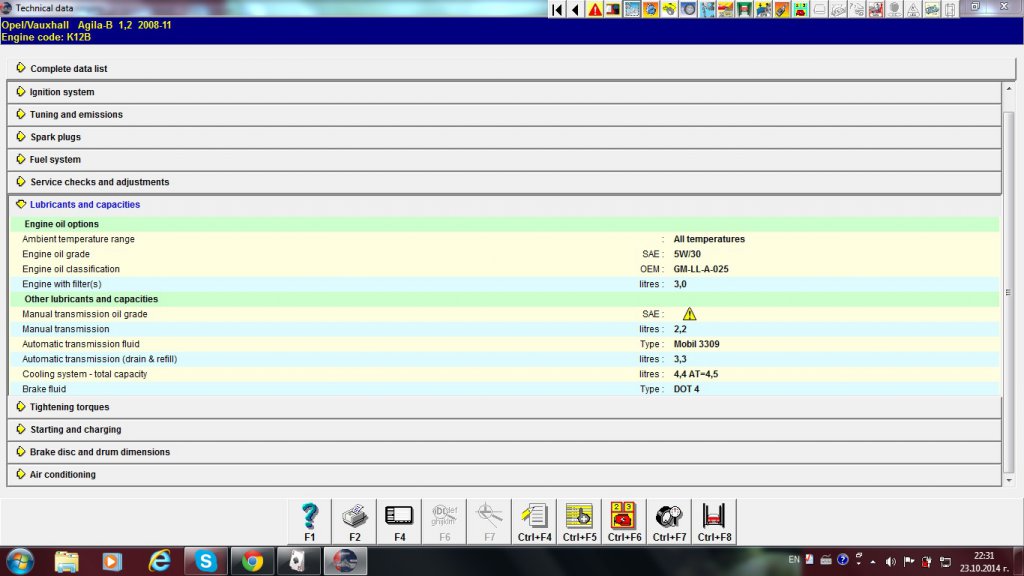The width and height of the screenshot is (1024, 576).
Task: Click the Windows Start button
Action: tap(20, 561)
